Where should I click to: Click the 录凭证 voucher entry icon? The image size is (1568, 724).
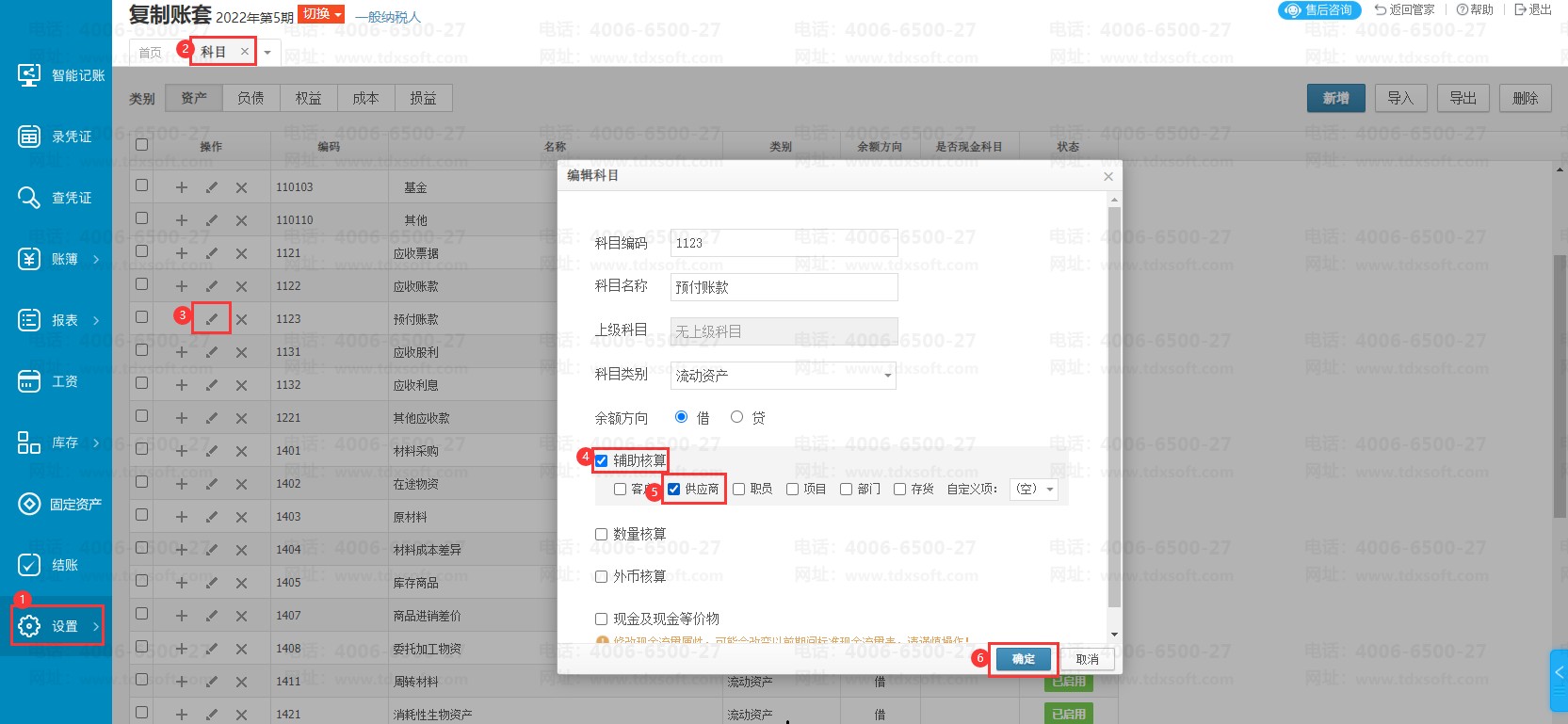coord(29,137)
